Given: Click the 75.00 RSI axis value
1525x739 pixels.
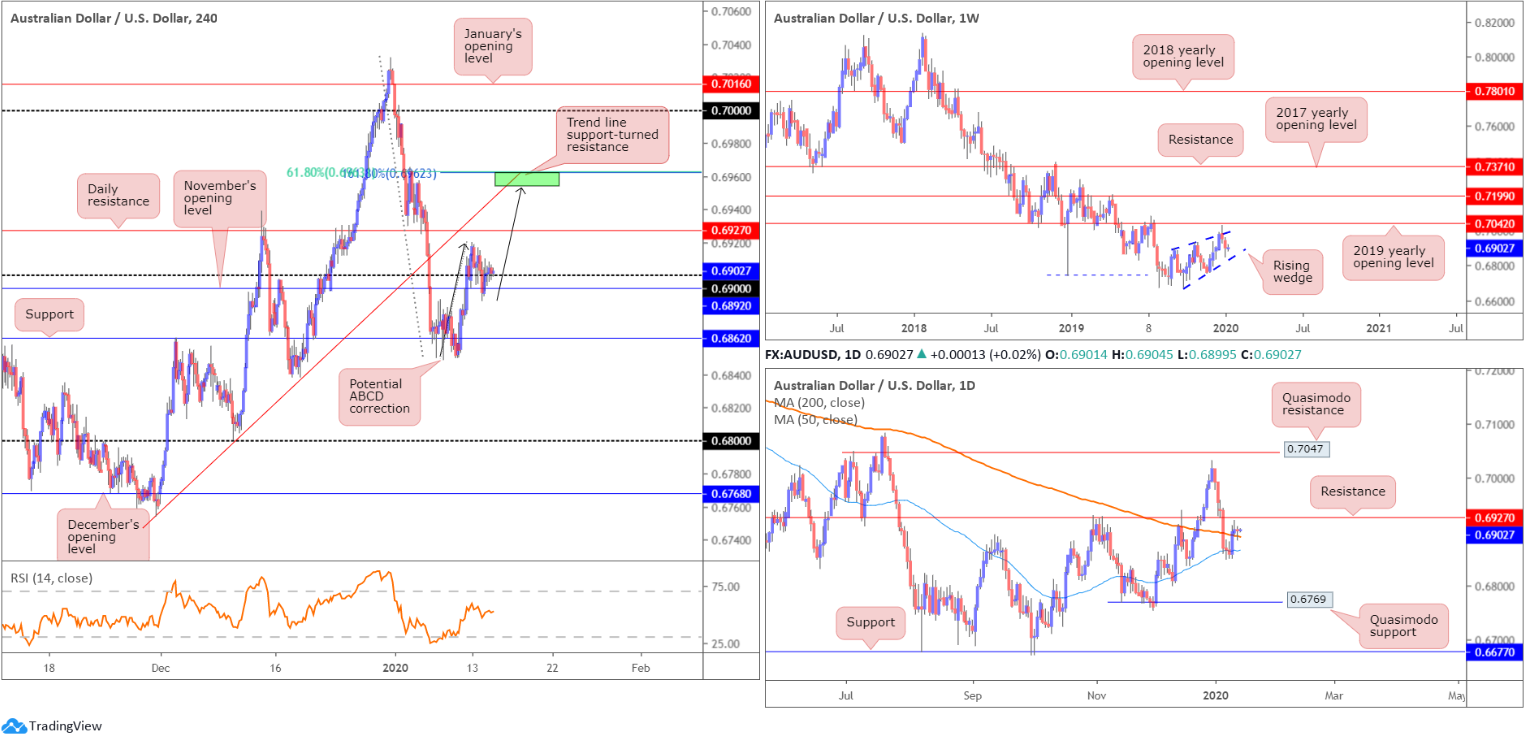Looking at the screenshot, I should 723,586.
